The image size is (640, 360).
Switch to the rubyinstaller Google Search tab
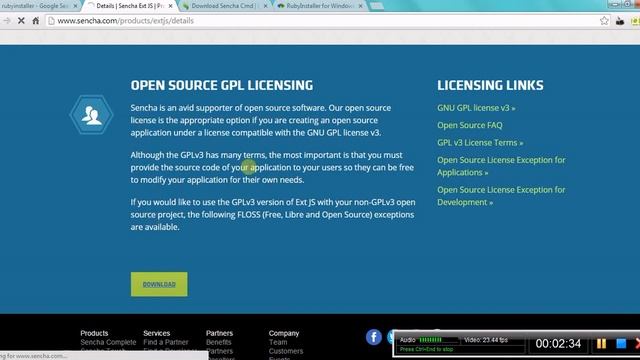click(x=36, y=6)
